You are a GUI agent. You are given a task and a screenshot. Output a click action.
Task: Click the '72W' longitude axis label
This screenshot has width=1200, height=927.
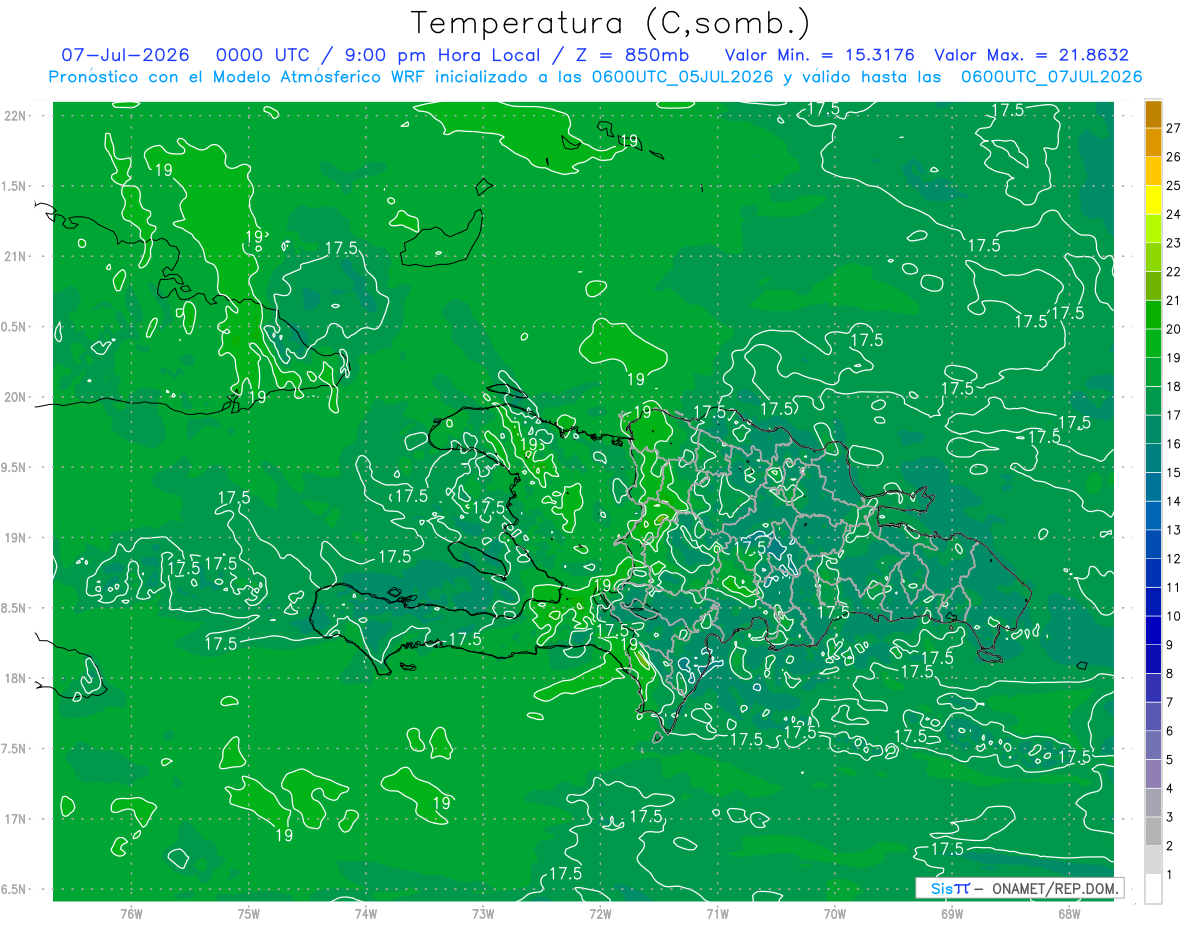[600, 913]
